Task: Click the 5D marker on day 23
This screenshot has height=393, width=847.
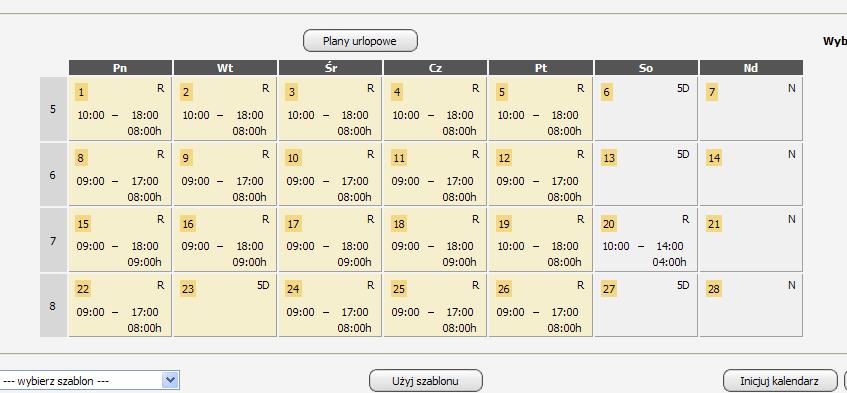Action: (x=263, y=286)
